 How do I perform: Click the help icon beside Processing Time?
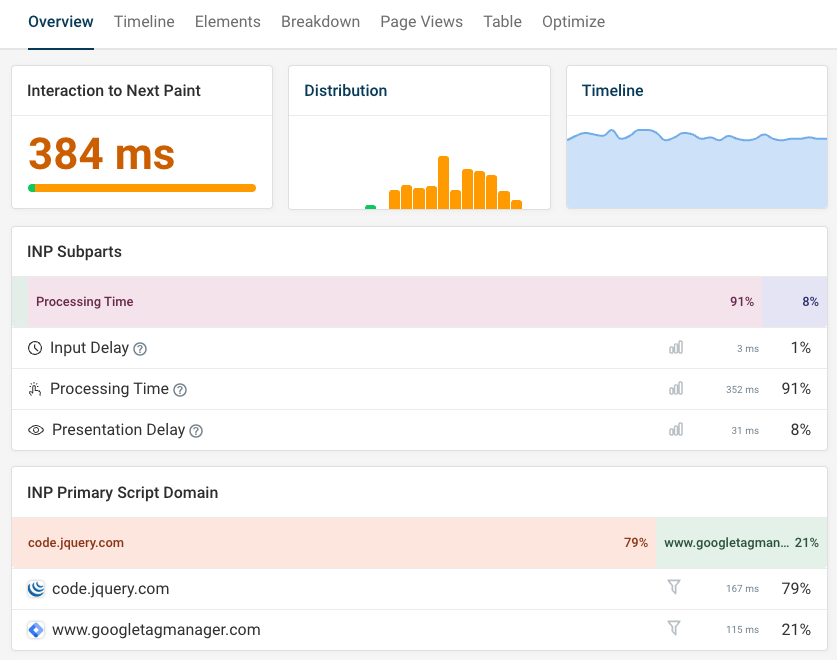click(180, 390)
